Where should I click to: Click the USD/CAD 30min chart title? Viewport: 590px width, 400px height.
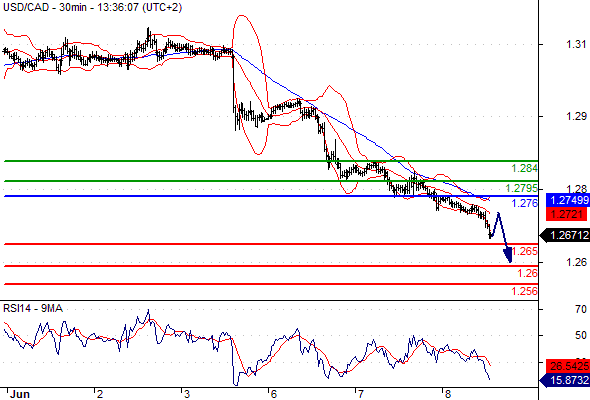[93, 8]
